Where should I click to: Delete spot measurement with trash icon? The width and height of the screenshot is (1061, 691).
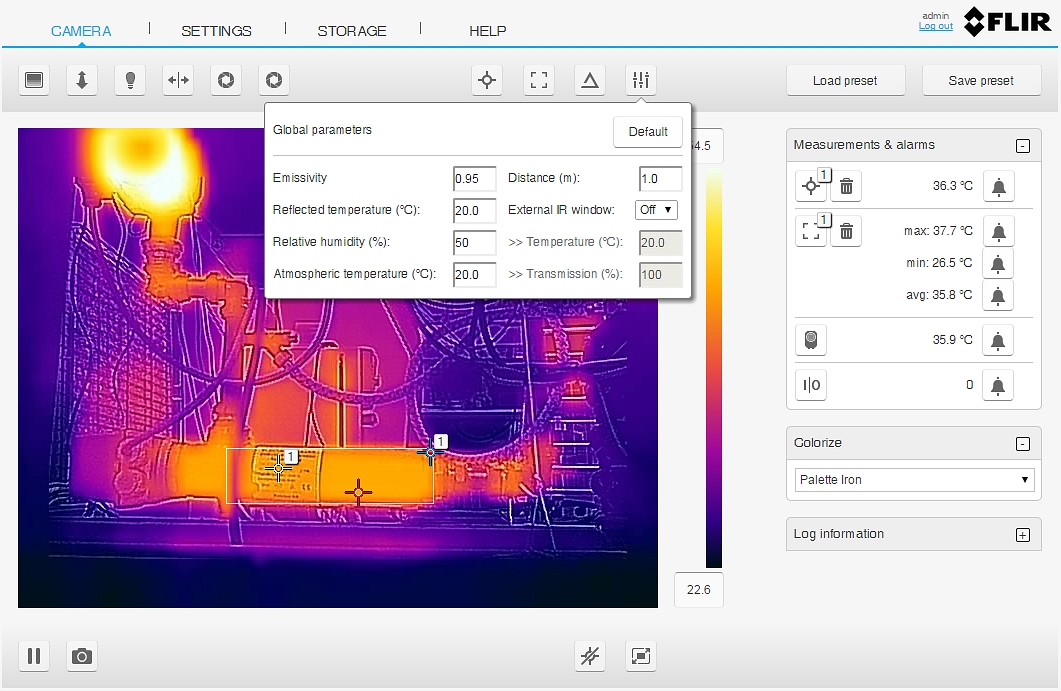[846, 186]
